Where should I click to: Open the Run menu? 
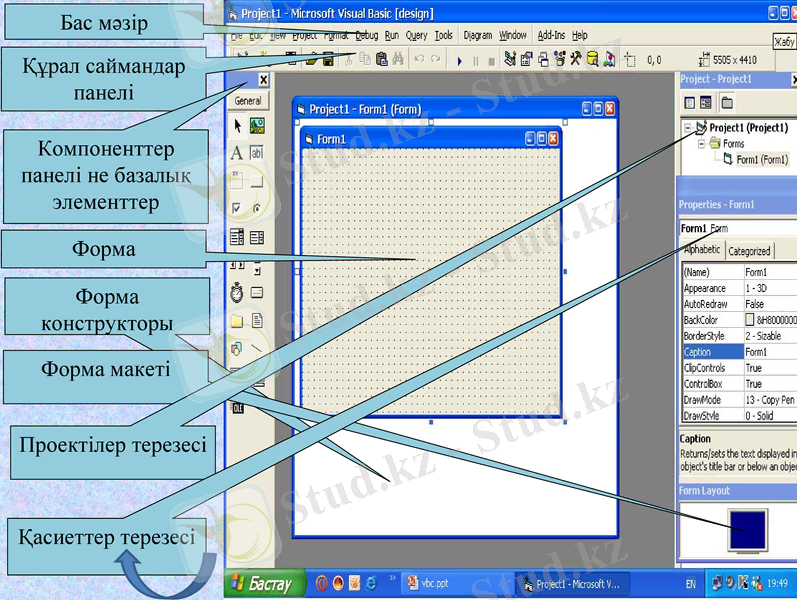coord(391,35)
